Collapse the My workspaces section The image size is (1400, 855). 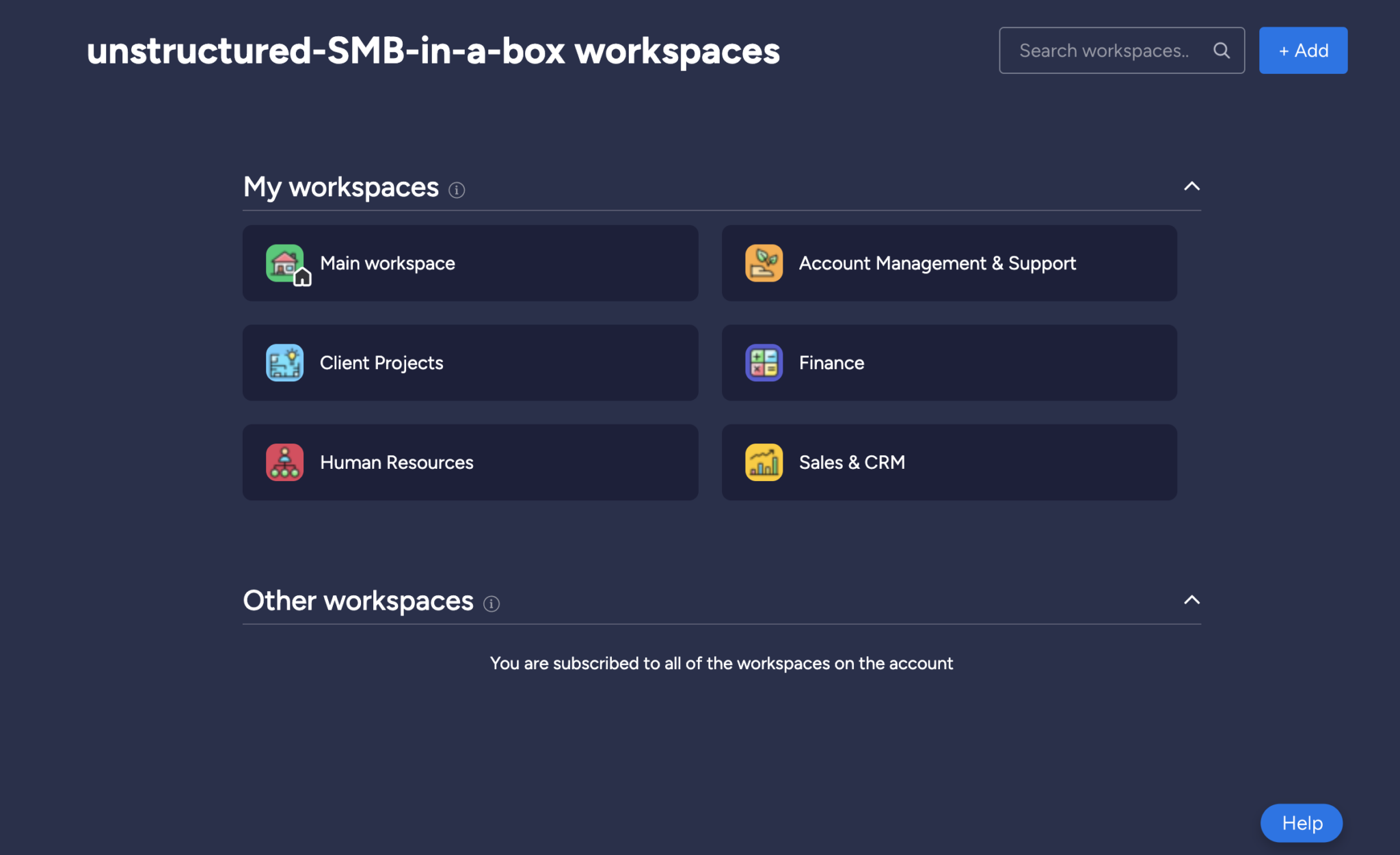tap(1191, 187)
